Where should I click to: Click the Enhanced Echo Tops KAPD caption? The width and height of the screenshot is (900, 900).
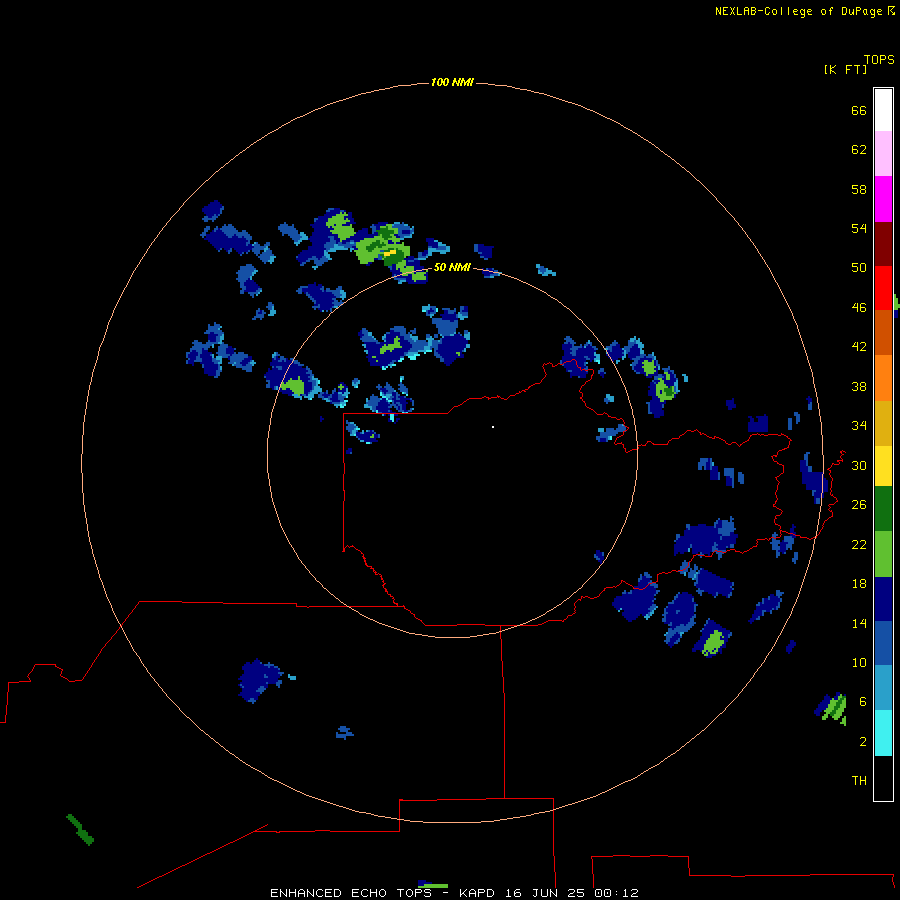click(454, 893)
